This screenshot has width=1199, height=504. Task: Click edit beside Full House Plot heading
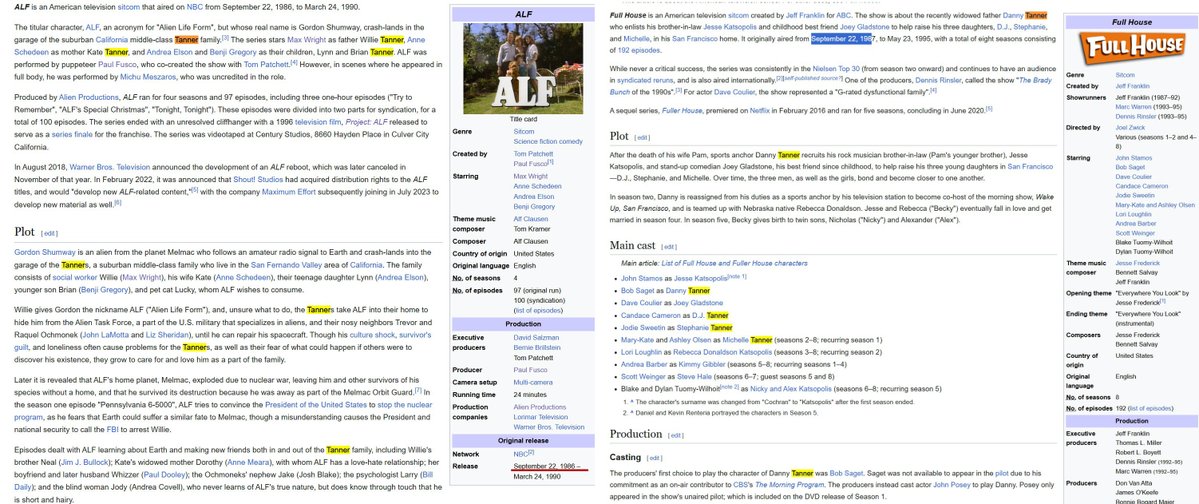click(x=642, y=138)
